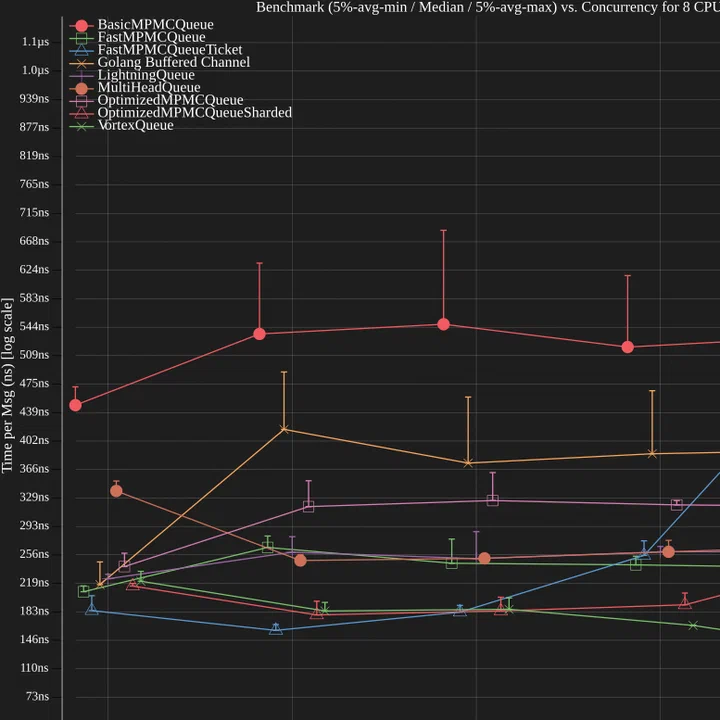Click Golang Buffered Channel peak marker near 415ns
The width and height of the screenshot is (720, 720).
pos(284,429)
